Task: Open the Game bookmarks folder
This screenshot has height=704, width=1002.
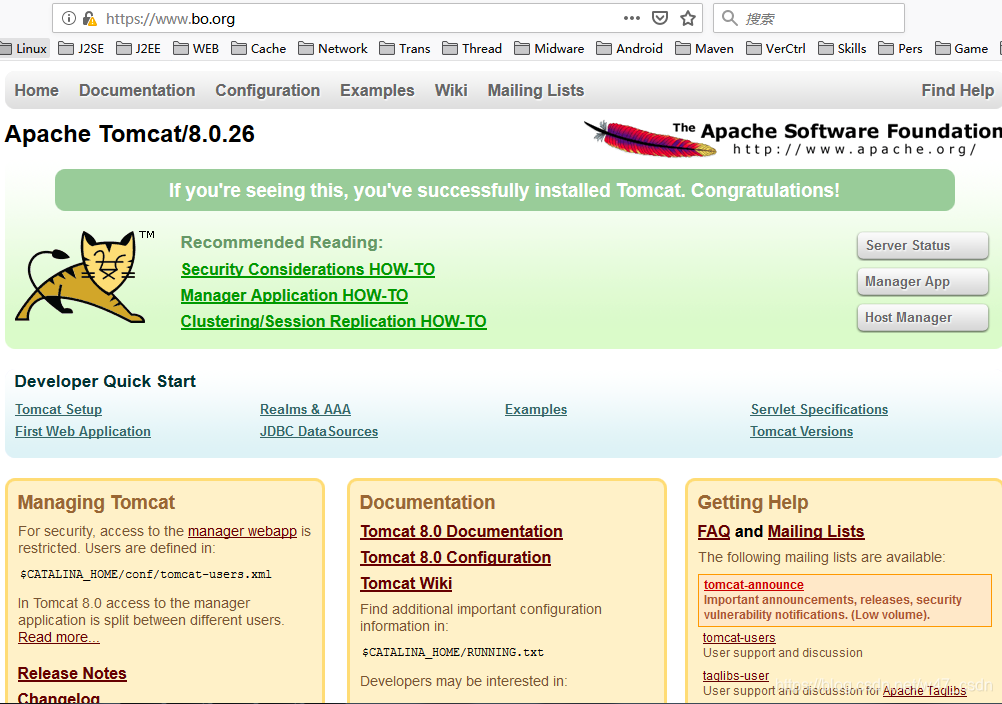Action: [x=962, y=49]
